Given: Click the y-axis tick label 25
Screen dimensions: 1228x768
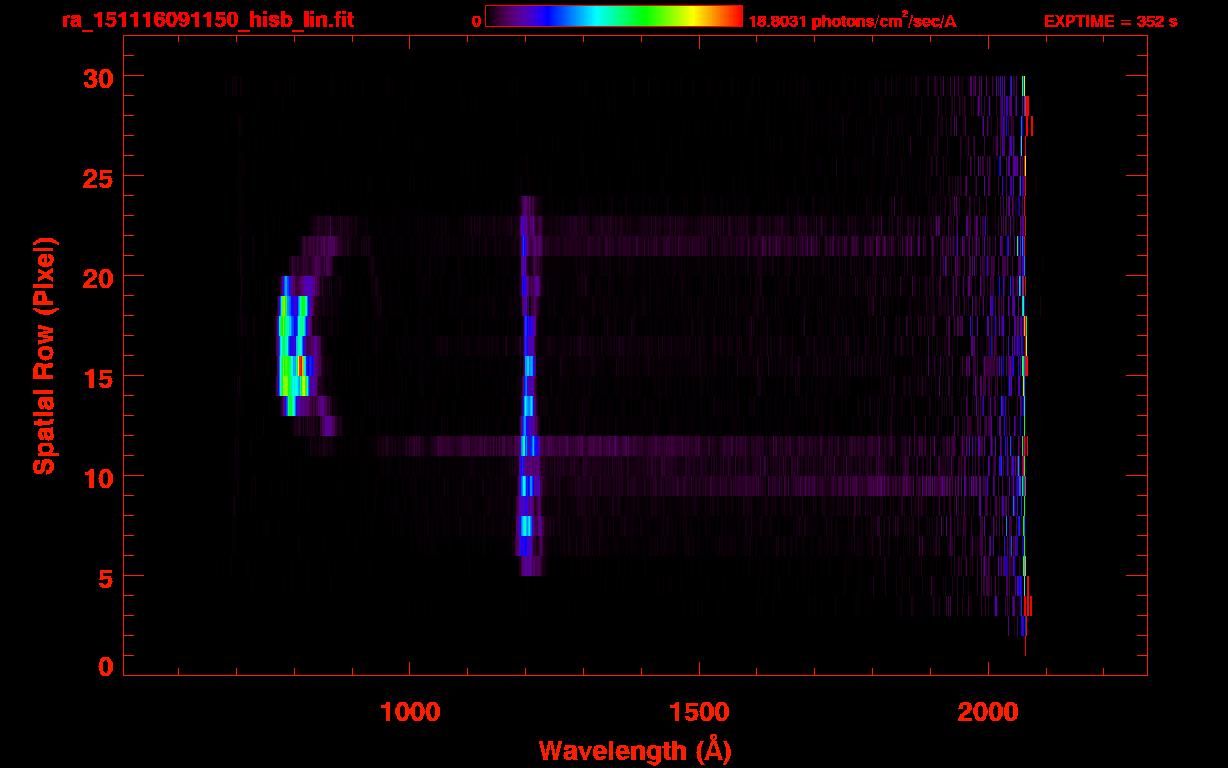Looking at the screenshot, I should pyautogui.click(x=100, y=177).
